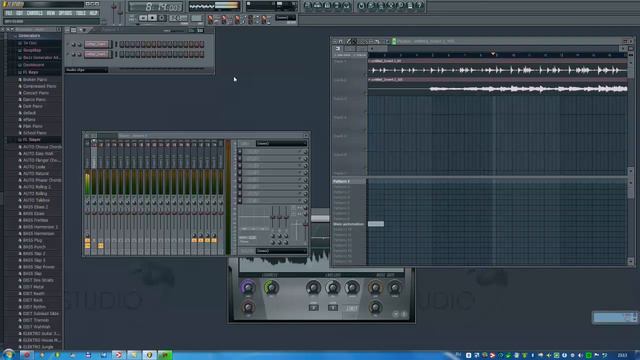
Task: Open the Audio clips filter dropdown
Action: coord(86,70)
